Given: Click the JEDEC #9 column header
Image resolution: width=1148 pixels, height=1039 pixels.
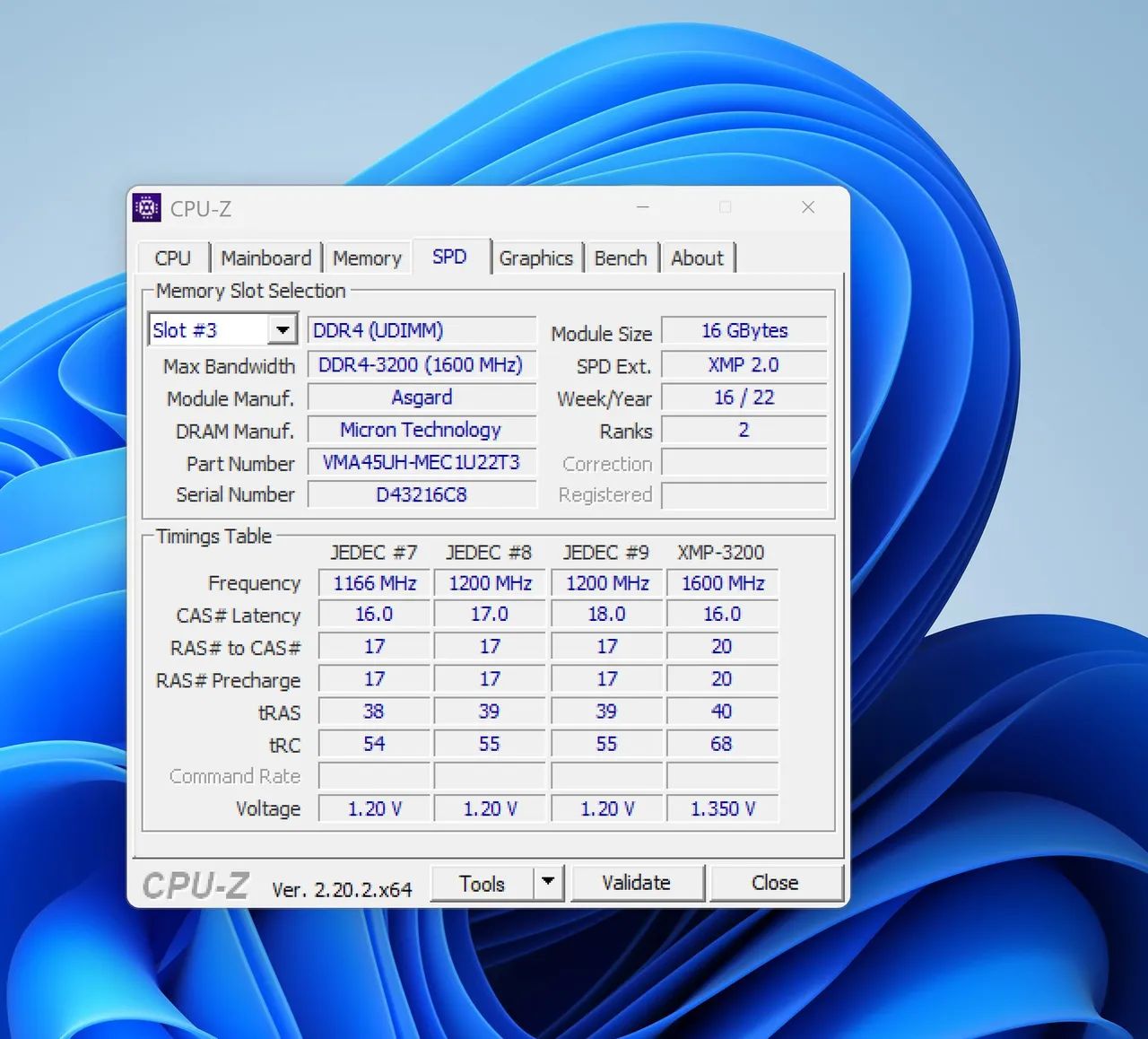Looking at the screenshot, I should point(606,552).
